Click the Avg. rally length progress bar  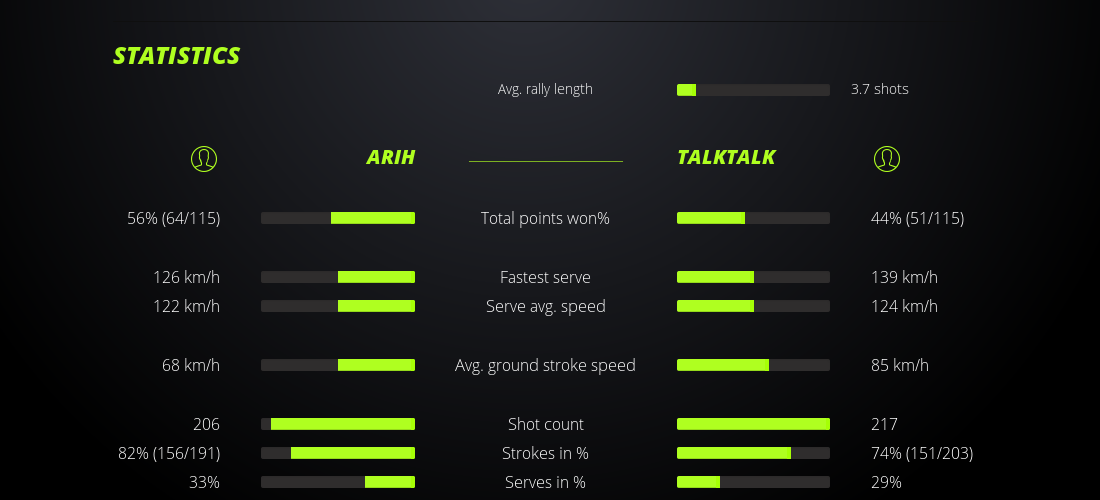tap(753, 90)
